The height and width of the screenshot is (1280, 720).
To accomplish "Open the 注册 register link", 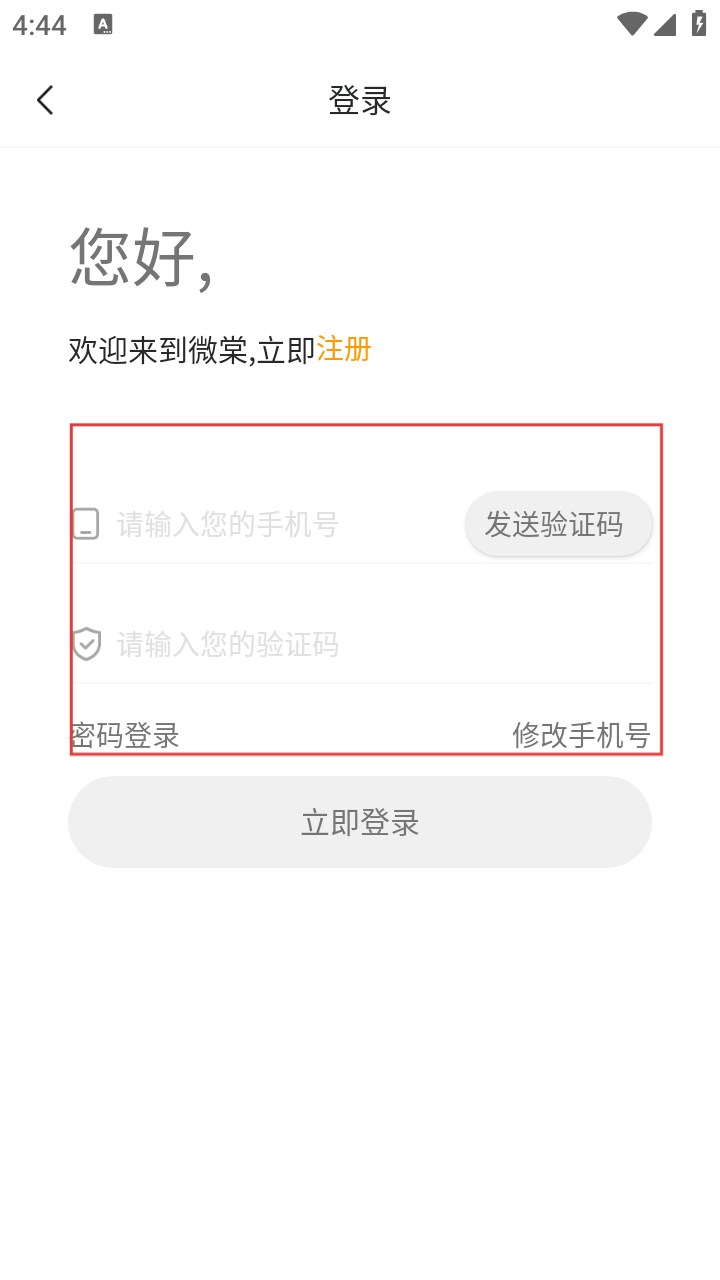I will pos(344,349).
